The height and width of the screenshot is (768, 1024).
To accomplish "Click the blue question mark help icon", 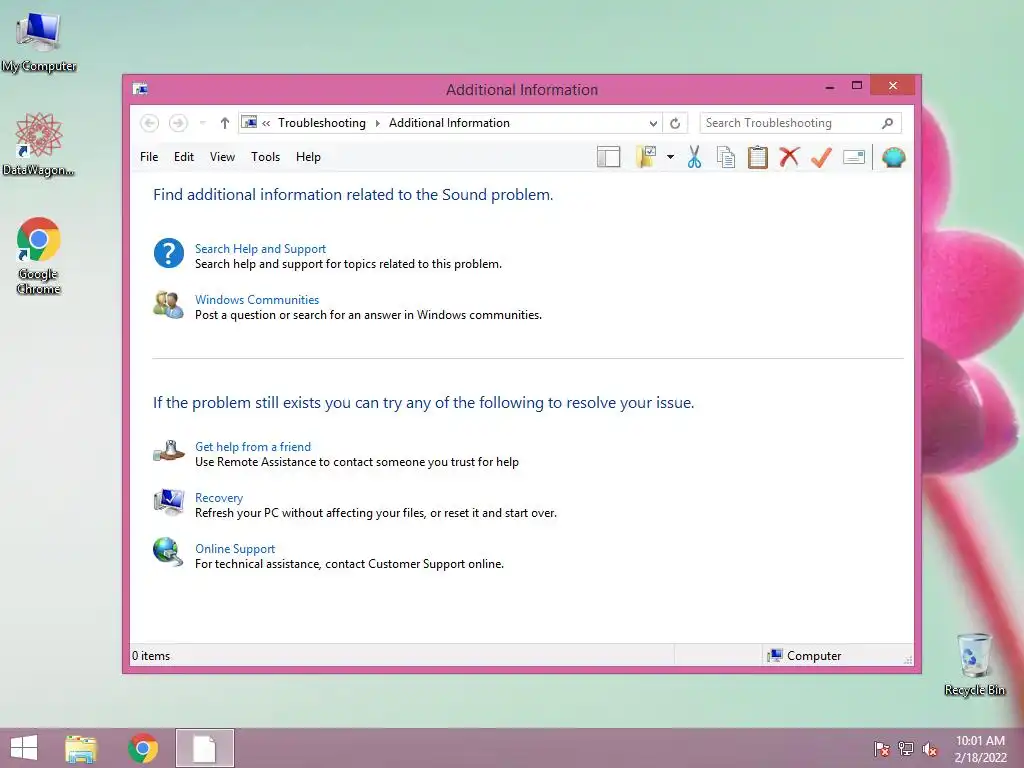I will (168, 253).
